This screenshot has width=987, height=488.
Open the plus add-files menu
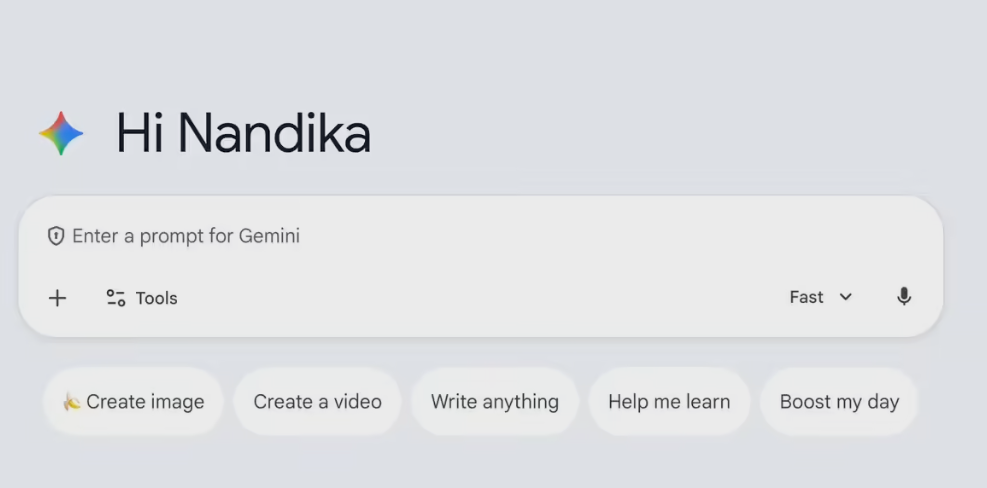point(58,298)
